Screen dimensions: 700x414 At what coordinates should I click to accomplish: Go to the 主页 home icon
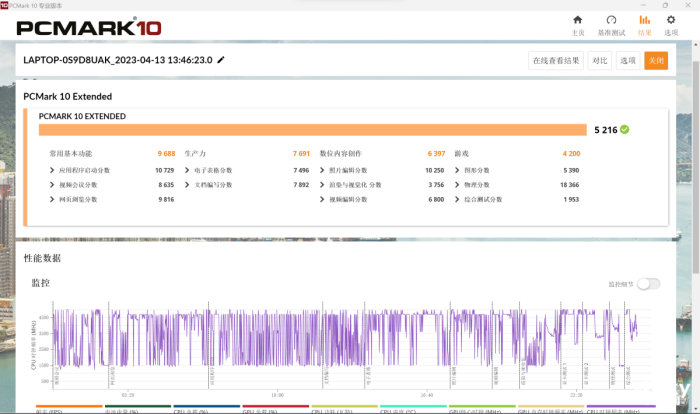[x=577, y=20]
